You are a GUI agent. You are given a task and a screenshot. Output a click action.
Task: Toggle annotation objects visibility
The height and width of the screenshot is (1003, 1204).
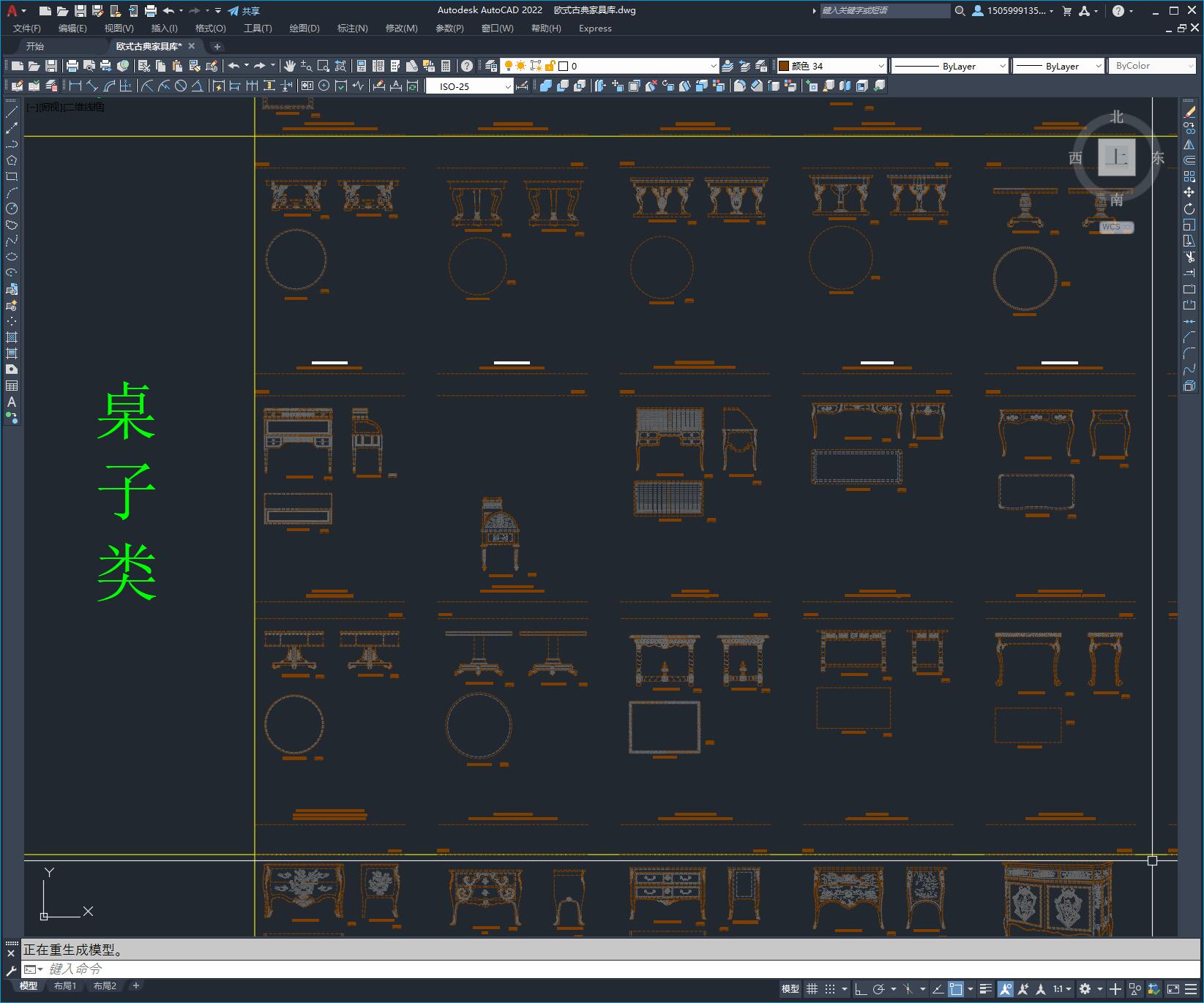tap(1006, 989)
